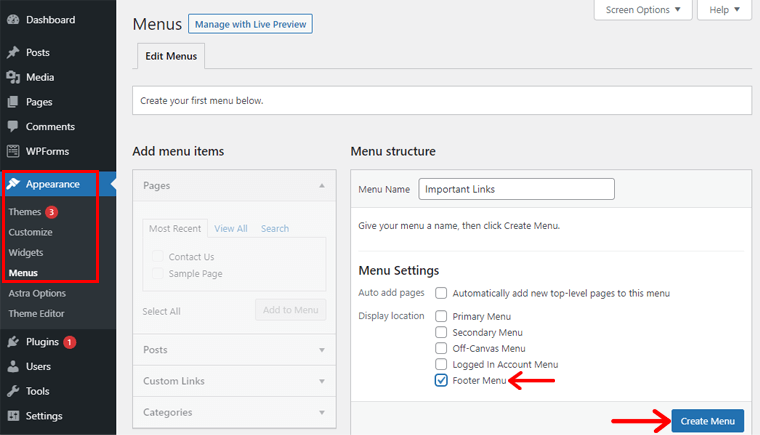Expand the Custom Links accordion section
This screenshot has width=760, height=435.
pos(229,381)
